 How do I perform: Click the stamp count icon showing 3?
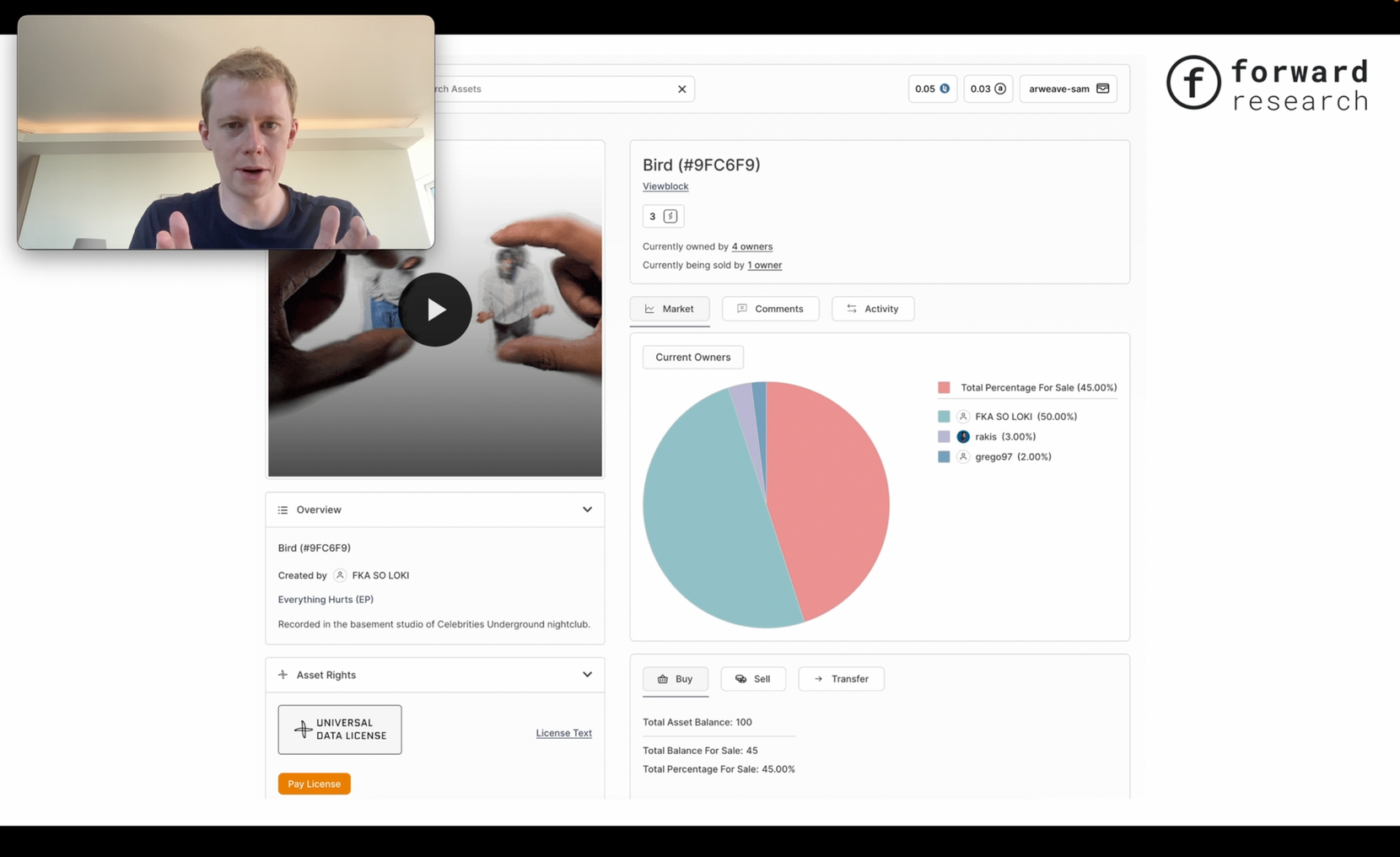pyautogui.click(x=670, y=217)
